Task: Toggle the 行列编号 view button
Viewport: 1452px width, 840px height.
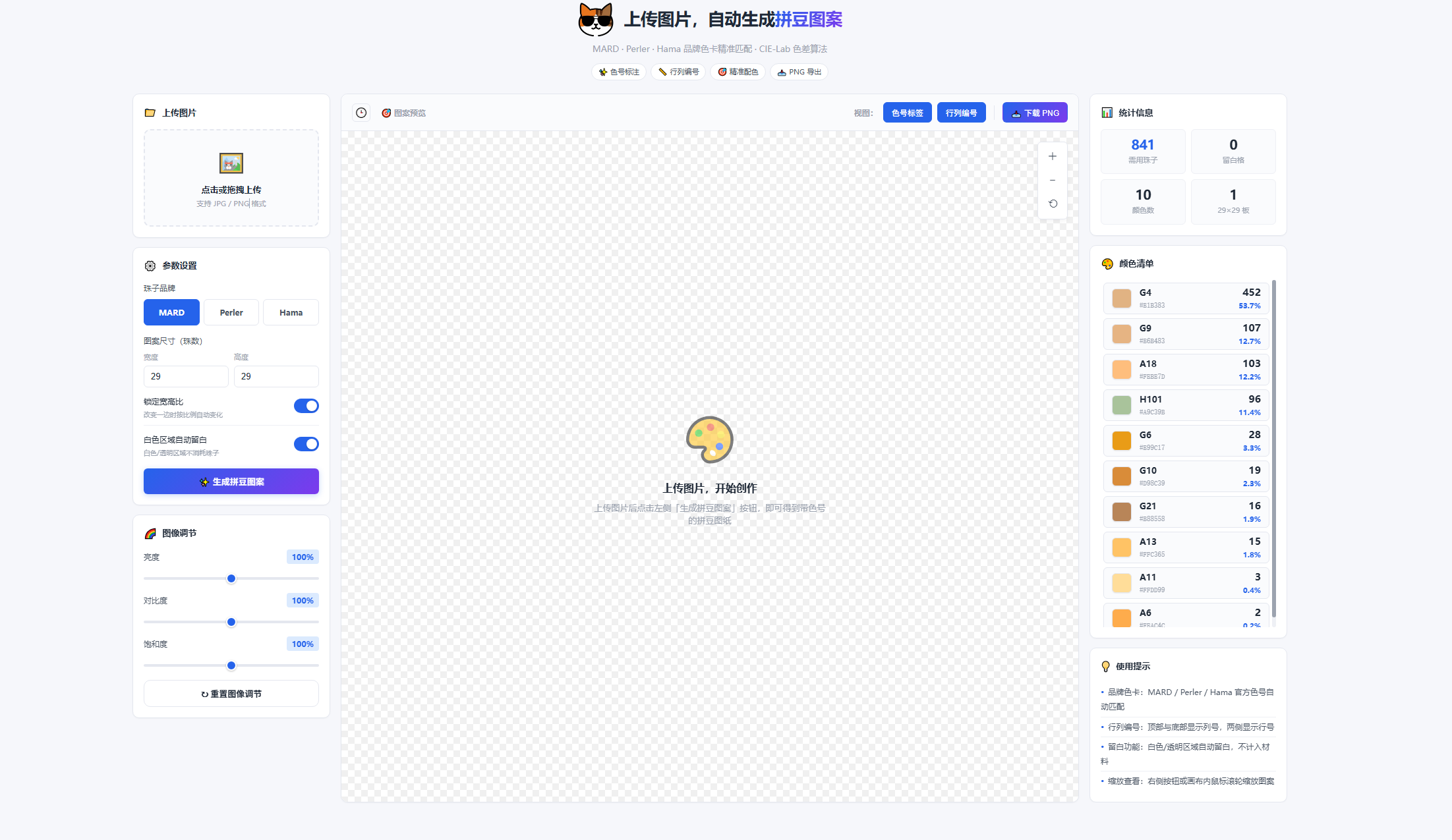Action: pos(962,113)
